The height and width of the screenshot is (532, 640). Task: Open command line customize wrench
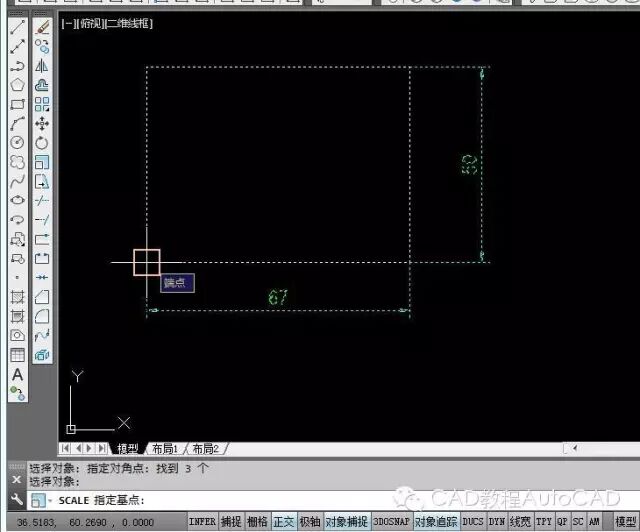tap(16, 499)
